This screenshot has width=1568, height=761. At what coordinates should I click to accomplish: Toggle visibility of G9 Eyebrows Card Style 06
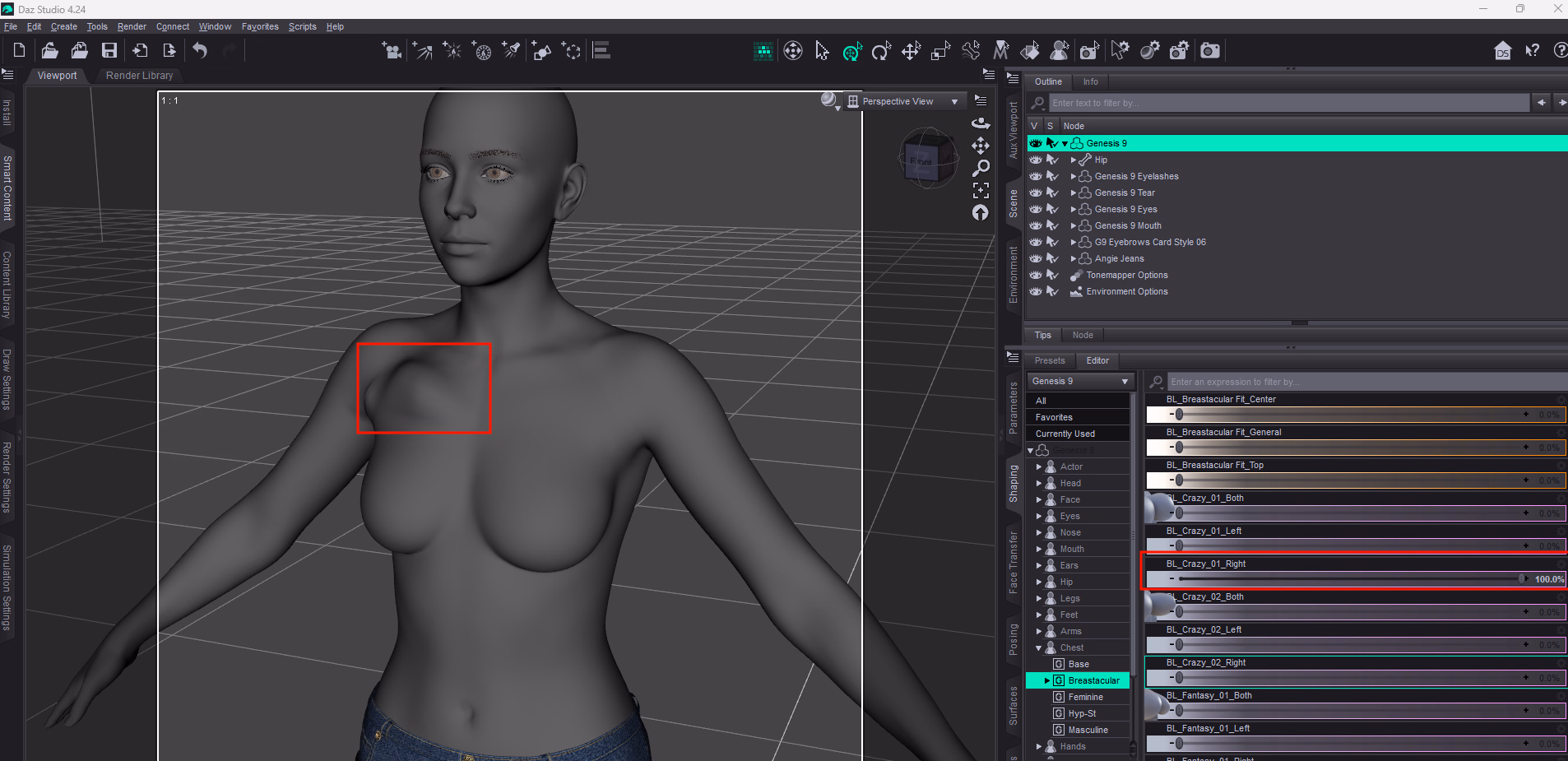[x=1036, y=242]
